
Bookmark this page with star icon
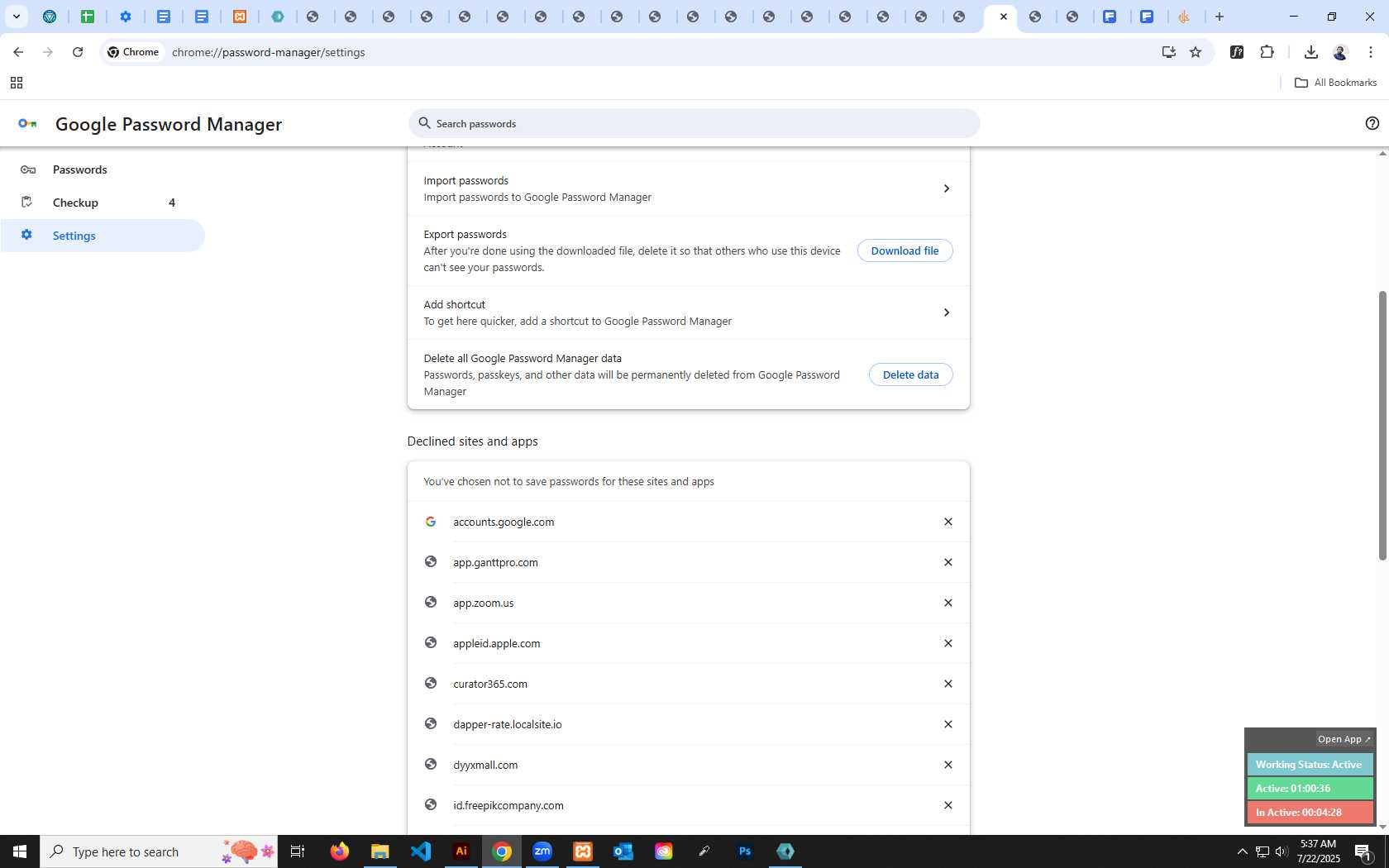pyautogui.click(x=1196, y=52)
